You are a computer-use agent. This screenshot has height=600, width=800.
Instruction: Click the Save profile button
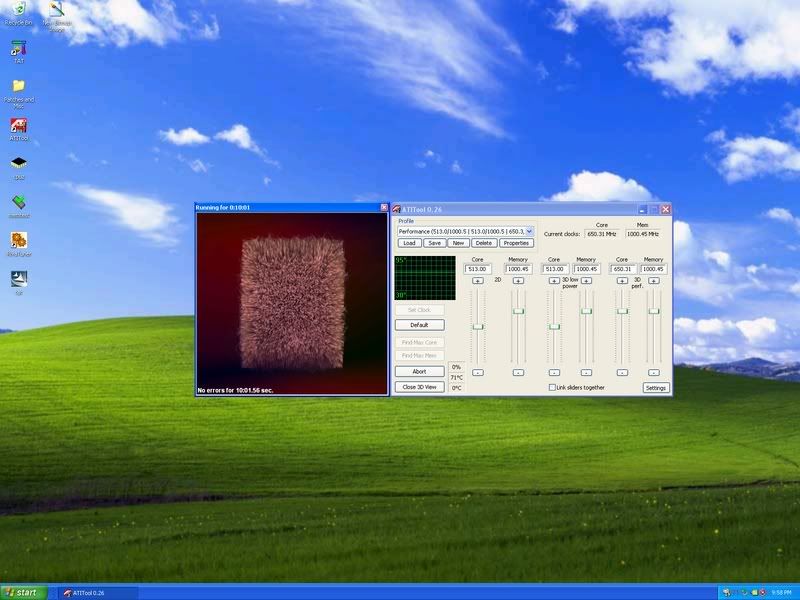pyautogui.click(x=434, y=243)
